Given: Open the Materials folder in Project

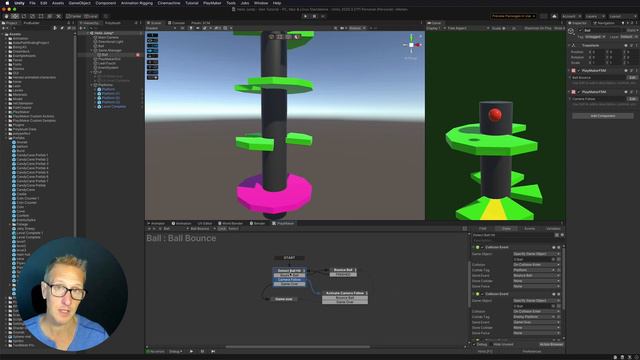Looking at the screenshot, I should tap(20, 94).
